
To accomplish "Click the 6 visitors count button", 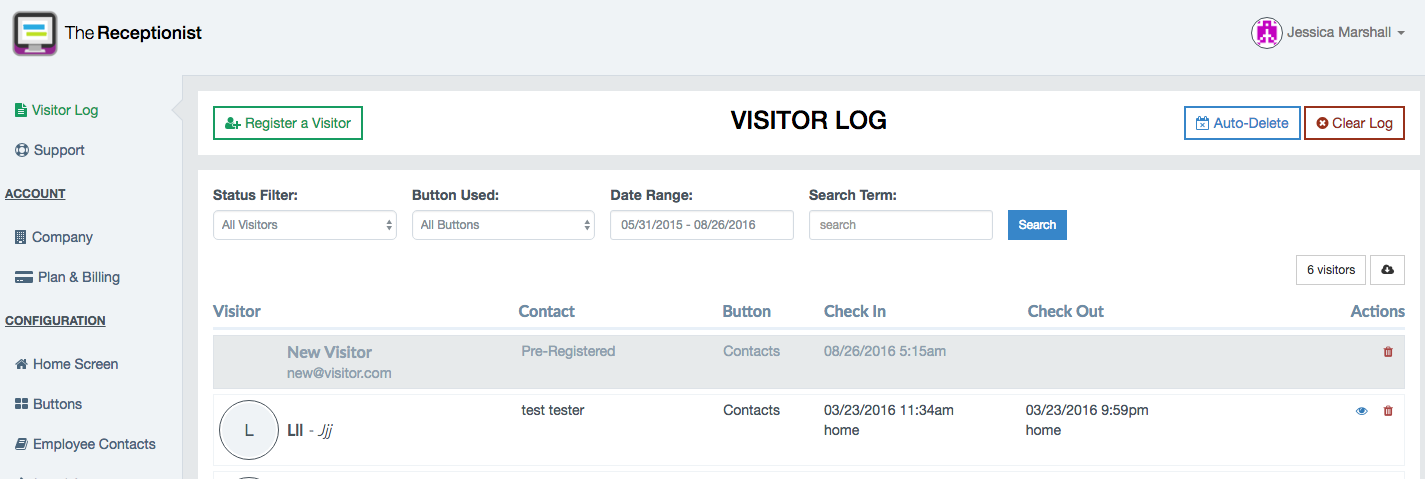I will tap(1331, 270).
